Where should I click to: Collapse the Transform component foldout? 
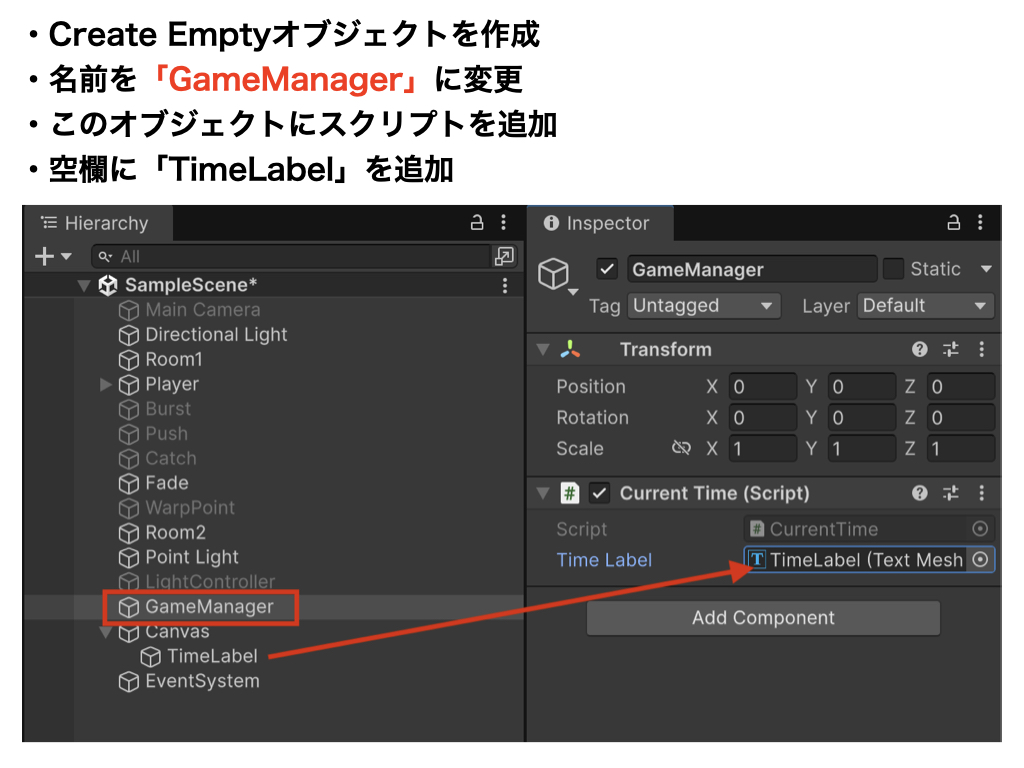[x=543, y=350]
